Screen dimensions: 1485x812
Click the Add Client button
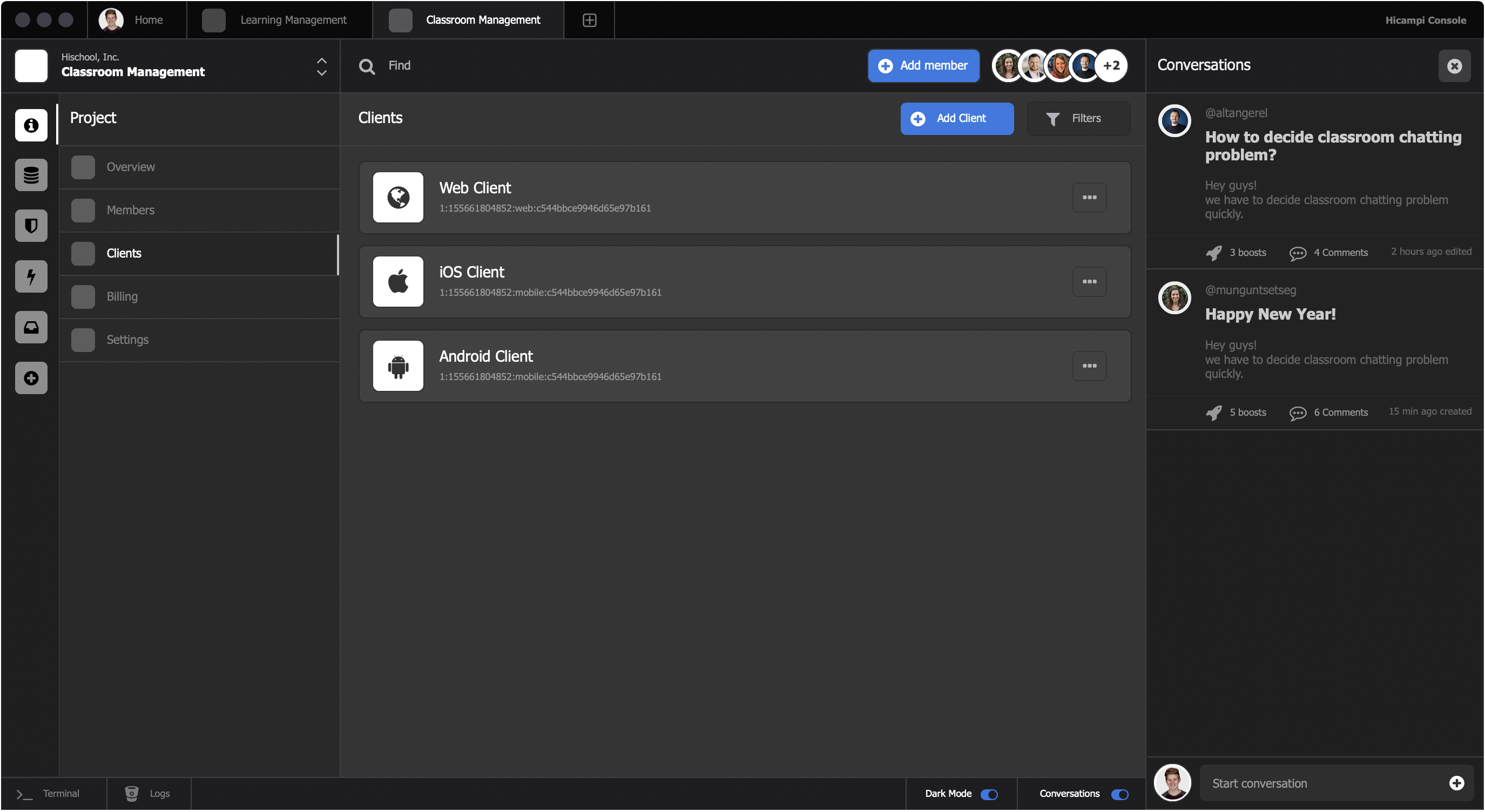point(956,118)
